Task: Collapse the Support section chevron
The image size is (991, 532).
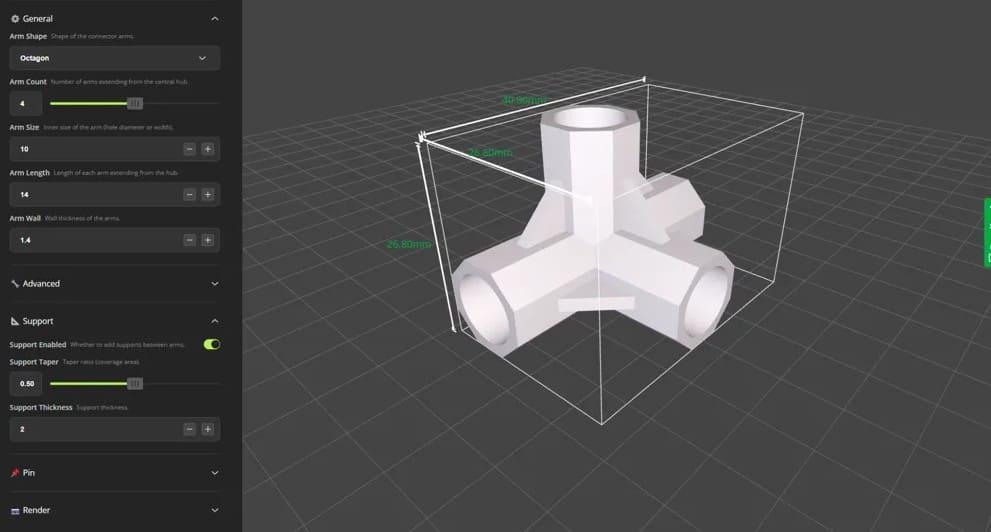Action: (215, 321)
